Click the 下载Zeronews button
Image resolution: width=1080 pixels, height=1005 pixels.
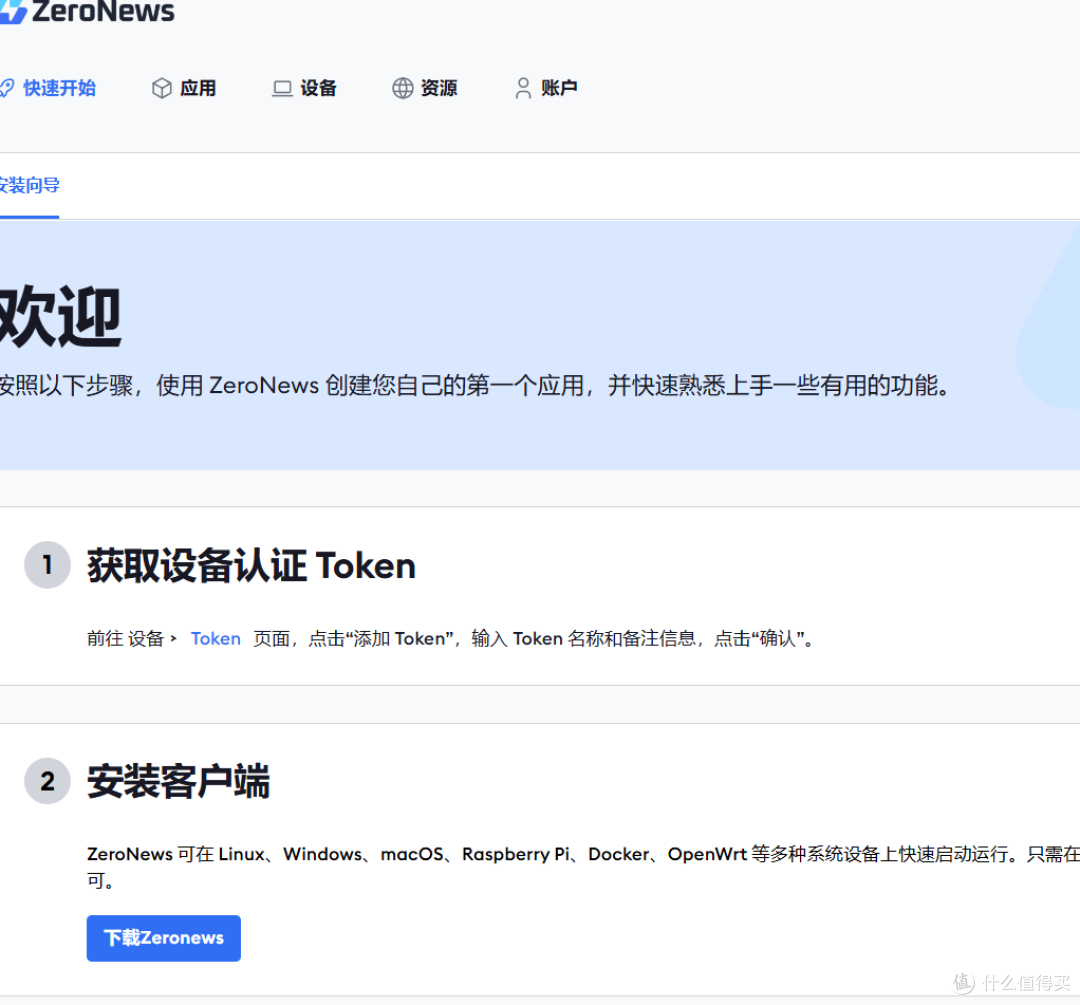point(163,938)
